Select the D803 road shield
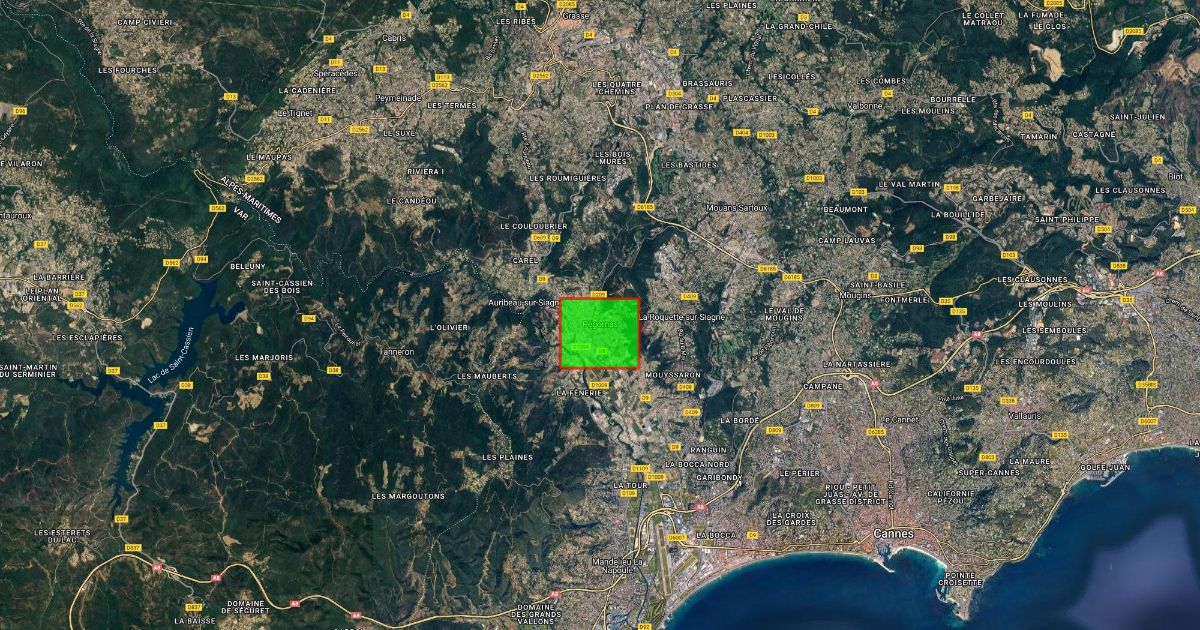 click(988, 457)
